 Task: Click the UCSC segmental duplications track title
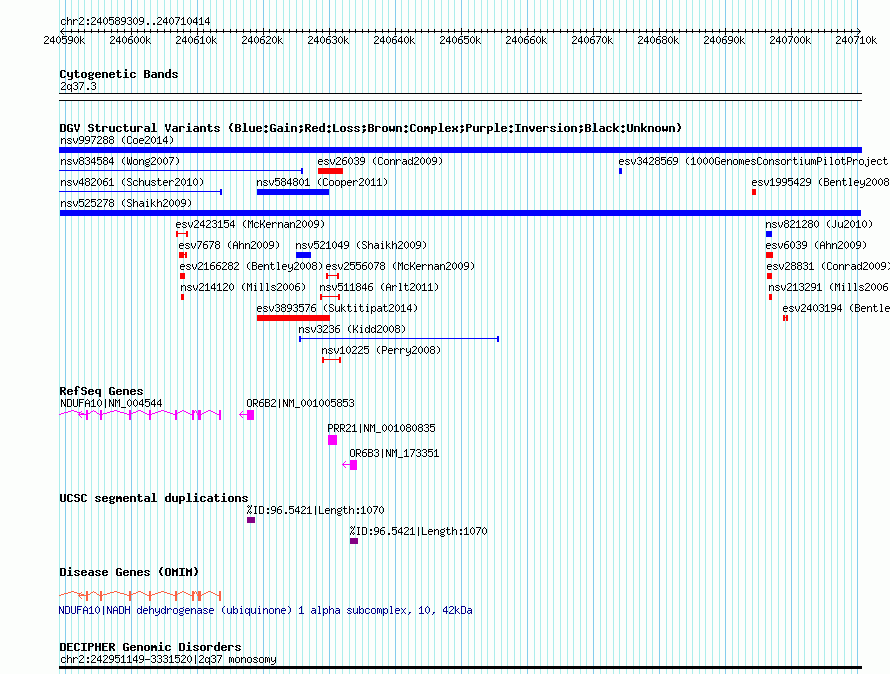pos(154,498)
